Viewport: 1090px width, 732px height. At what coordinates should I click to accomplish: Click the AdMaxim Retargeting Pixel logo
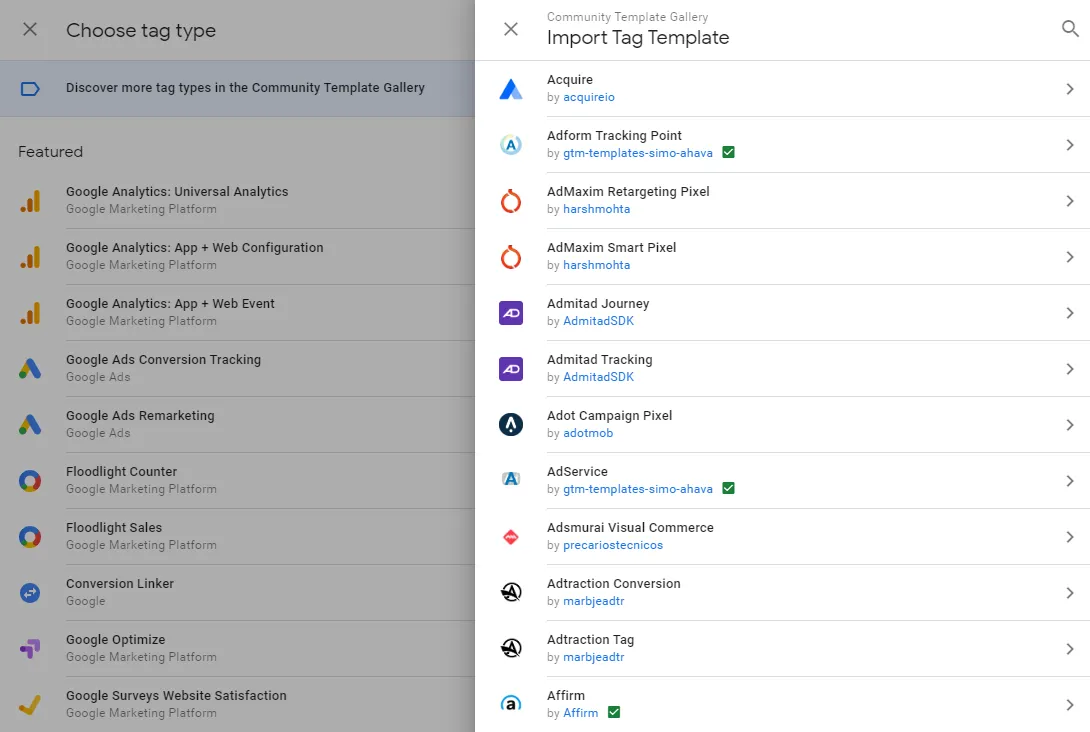point(511,201)
